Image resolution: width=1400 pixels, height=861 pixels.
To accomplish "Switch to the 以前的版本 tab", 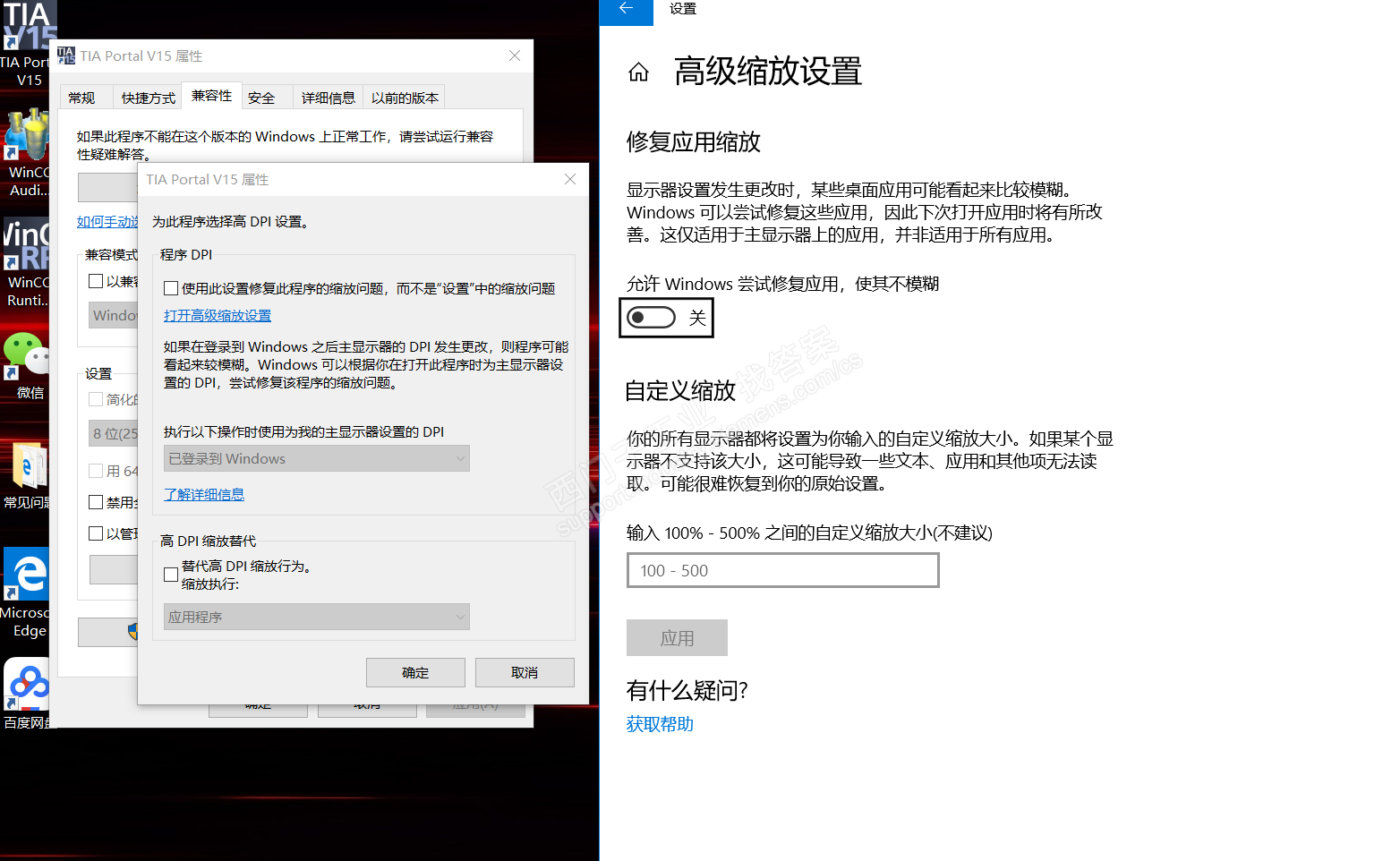I will 405,98.
